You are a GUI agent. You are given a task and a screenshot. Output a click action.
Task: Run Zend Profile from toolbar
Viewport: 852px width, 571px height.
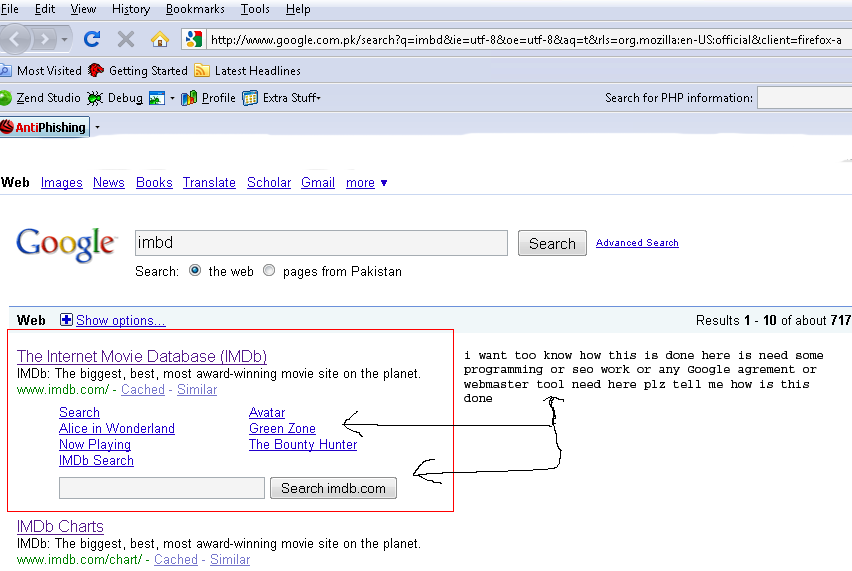coord(209,98)
